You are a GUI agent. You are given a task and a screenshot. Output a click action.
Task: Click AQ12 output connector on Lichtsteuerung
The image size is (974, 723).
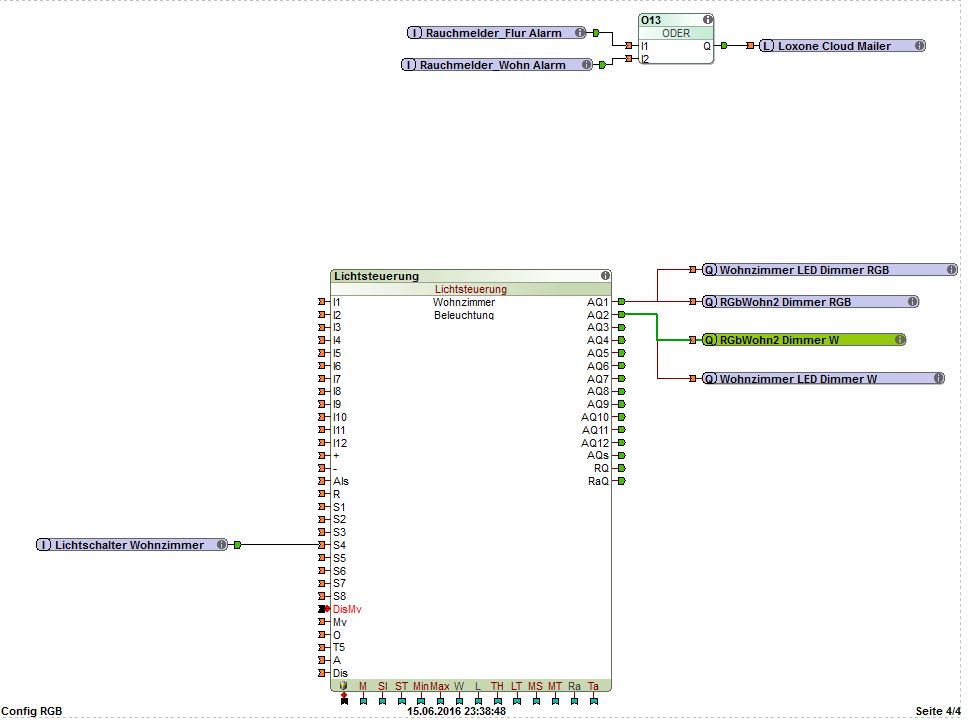point(621,443)
